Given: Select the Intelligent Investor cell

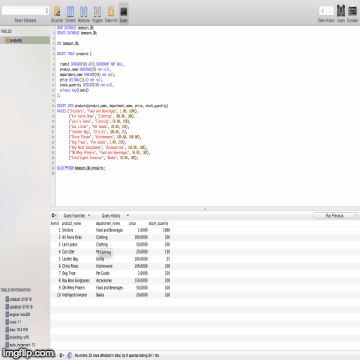Looking at the screenshot, I should point(75,295).
